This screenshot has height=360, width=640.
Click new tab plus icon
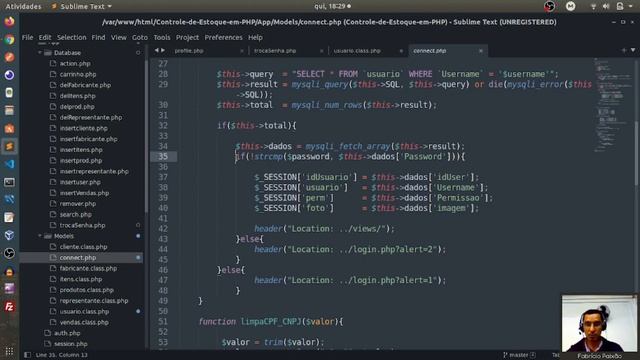pyautogui.click(x=624, y=50)
